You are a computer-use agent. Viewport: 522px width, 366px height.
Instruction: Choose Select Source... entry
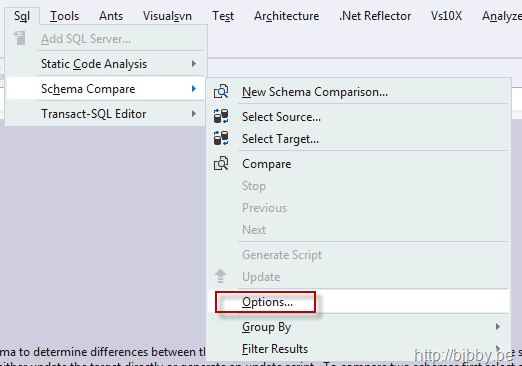pyautogui.click(x=358, y=117)
